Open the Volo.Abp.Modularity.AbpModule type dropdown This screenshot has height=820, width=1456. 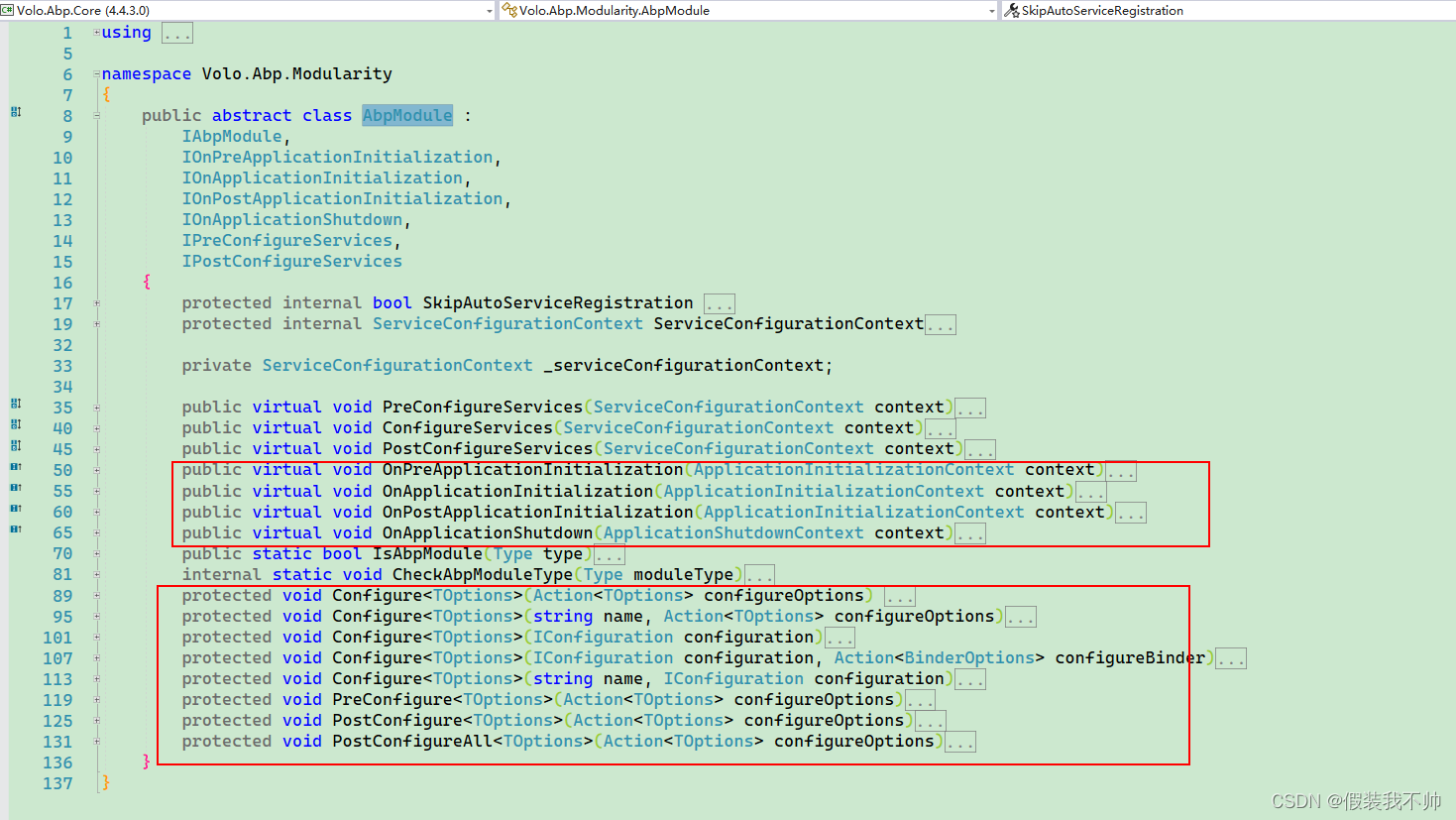tap(992, 11)
